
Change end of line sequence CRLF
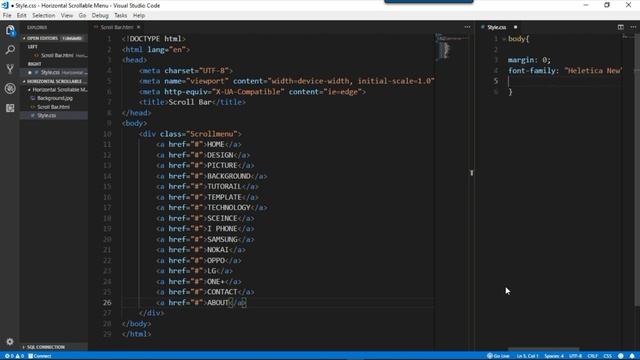[593, 356]
